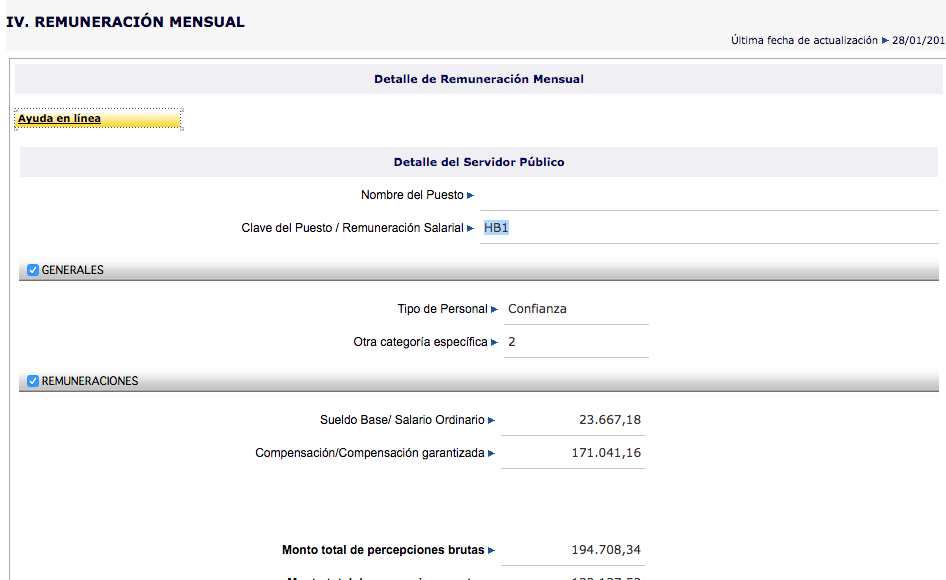Click the Confianza value
Screen dimensions: 946x580
(x=537, y=309)
